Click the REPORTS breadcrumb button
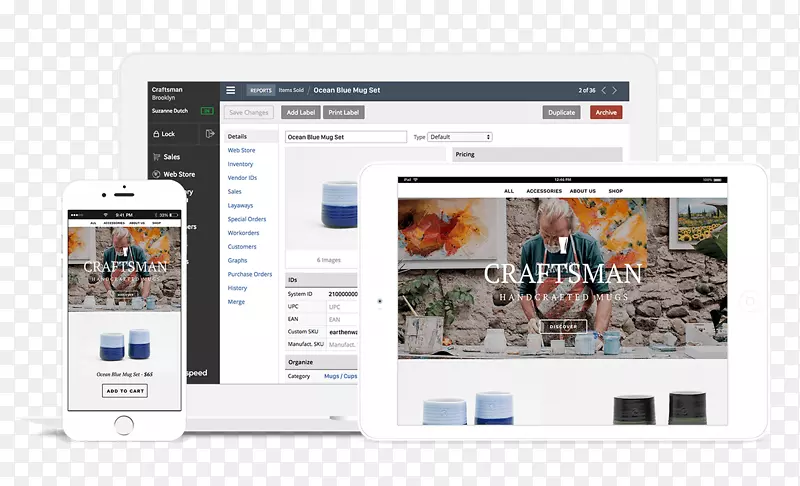The width and height of the screenshot is (800, 486). click(261, 90)
